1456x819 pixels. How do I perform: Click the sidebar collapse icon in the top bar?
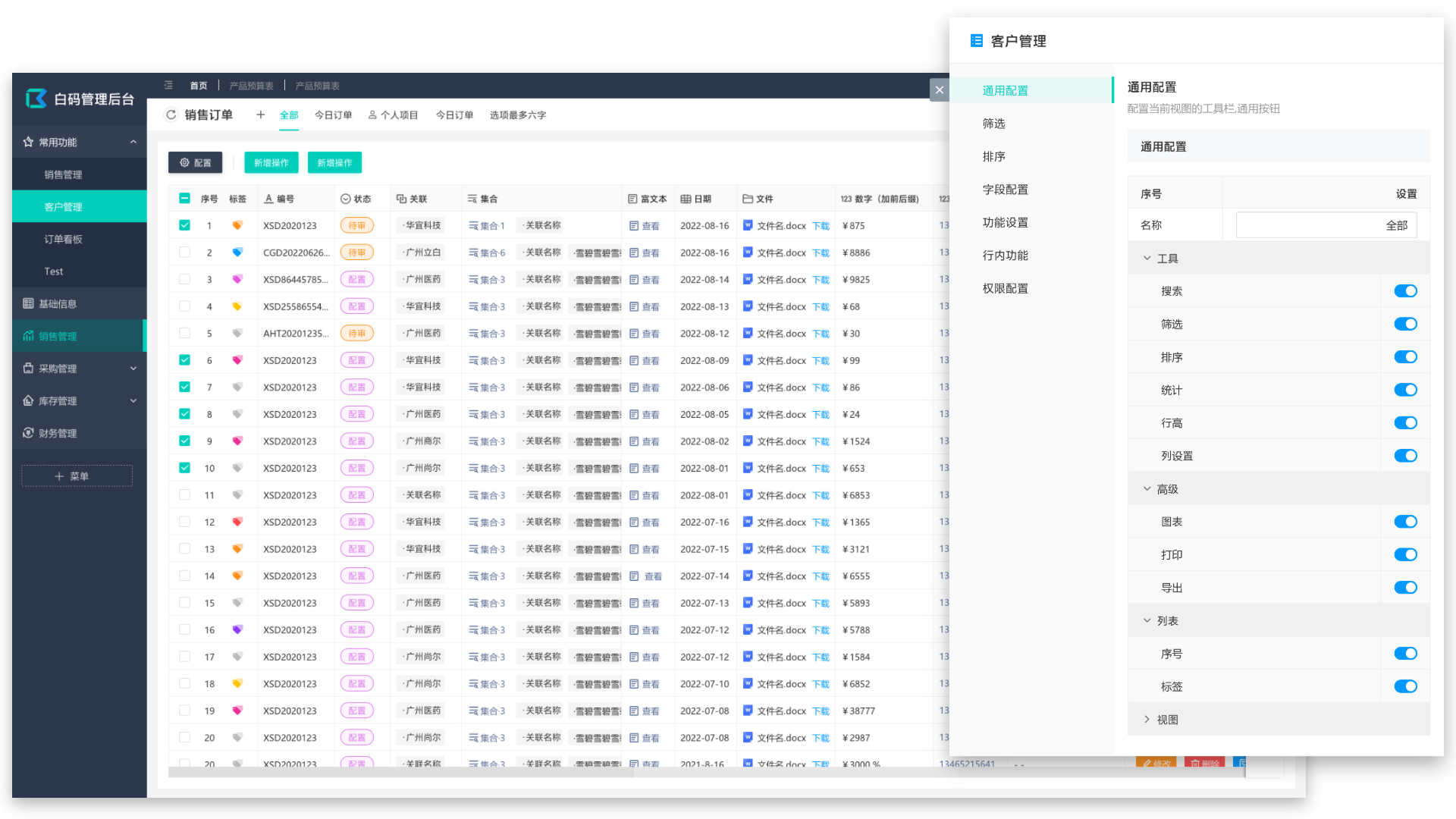pos(168,85)
